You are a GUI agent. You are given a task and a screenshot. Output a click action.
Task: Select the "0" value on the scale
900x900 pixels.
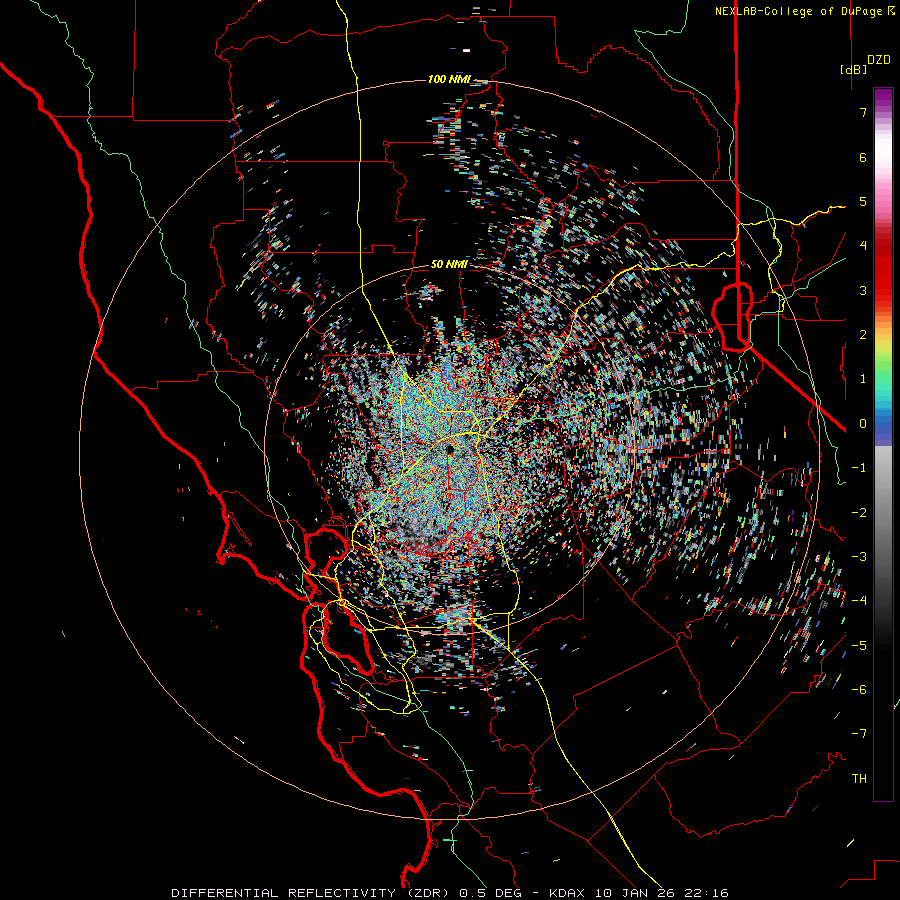863,424
